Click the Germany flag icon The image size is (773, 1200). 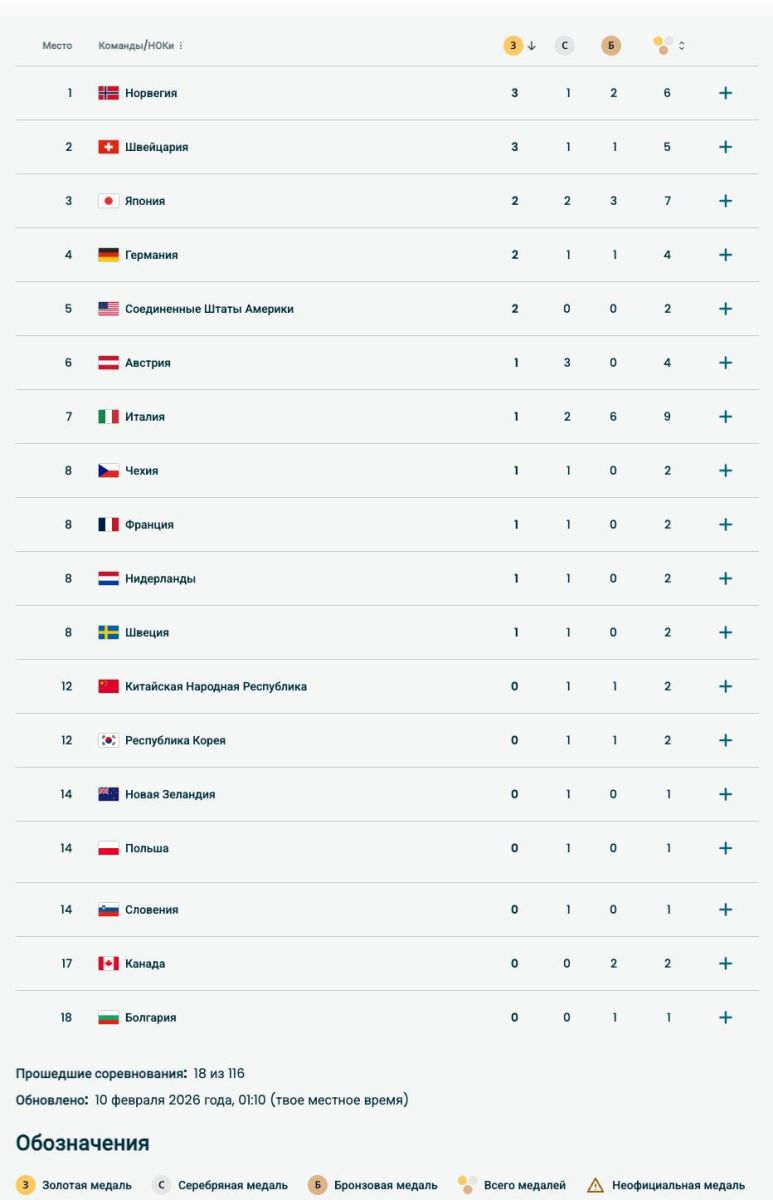pyautogui.click(x=108, y=255)
